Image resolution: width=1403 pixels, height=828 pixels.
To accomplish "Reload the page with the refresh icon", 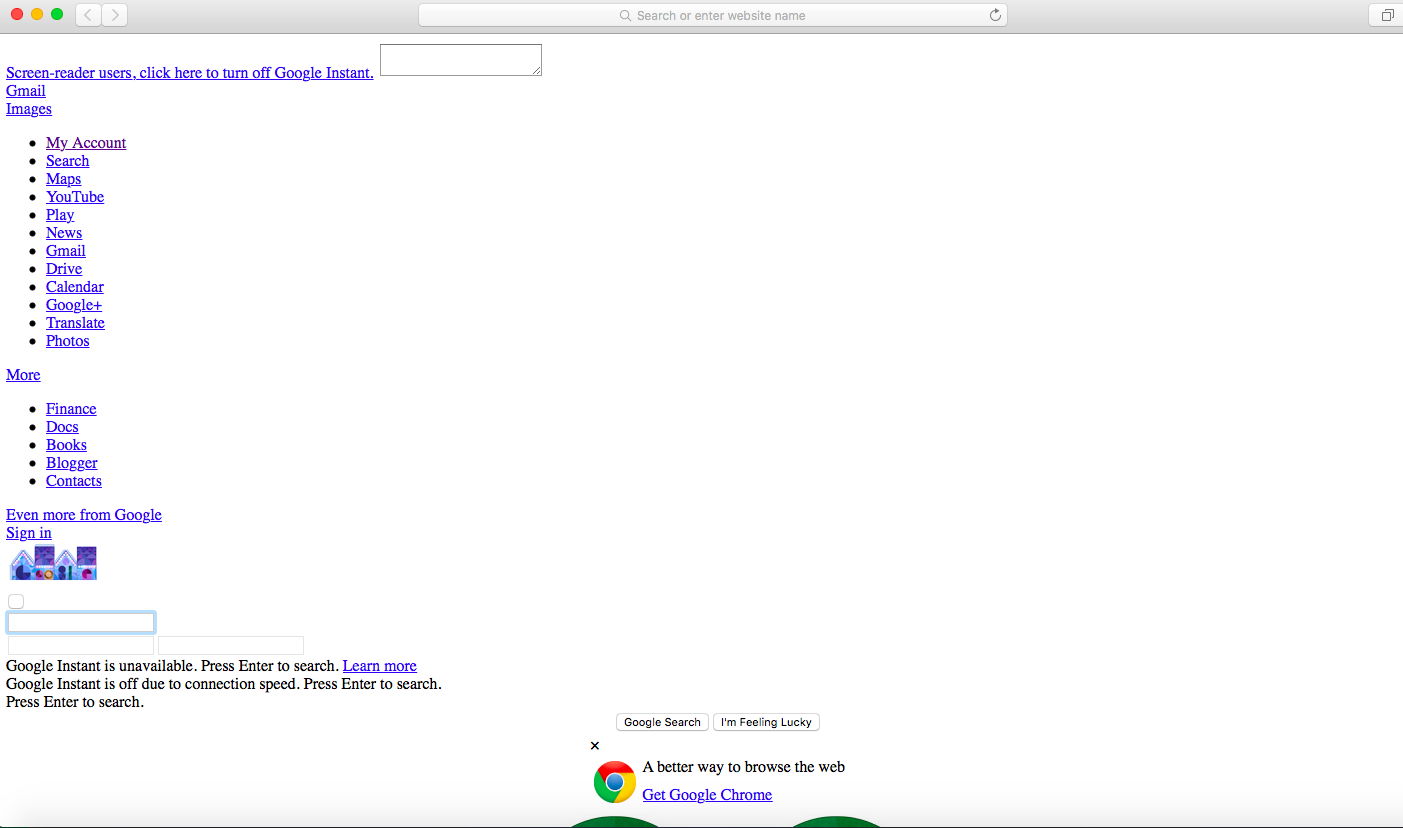I will pos(995,15).
